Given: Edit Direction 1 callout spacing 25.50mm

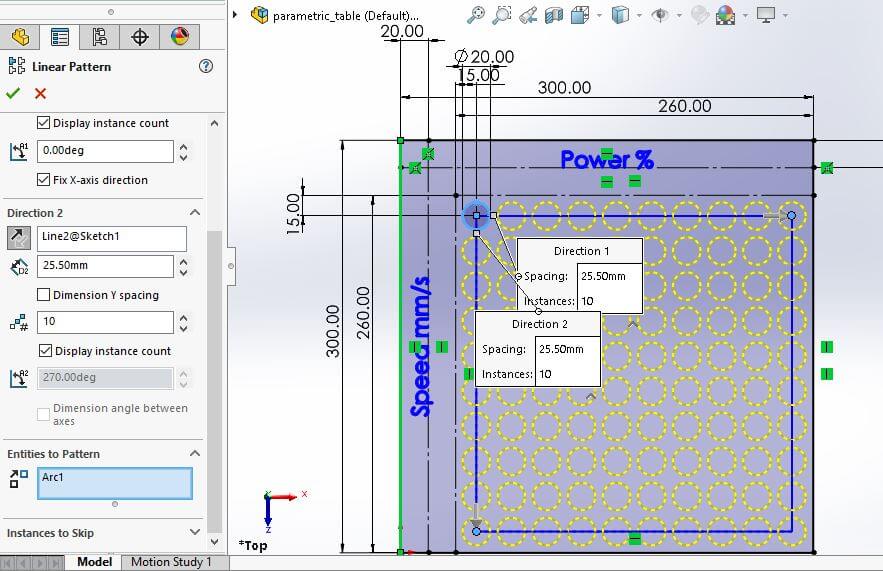Looking at the screenshot, I should (x=609, y=276).
